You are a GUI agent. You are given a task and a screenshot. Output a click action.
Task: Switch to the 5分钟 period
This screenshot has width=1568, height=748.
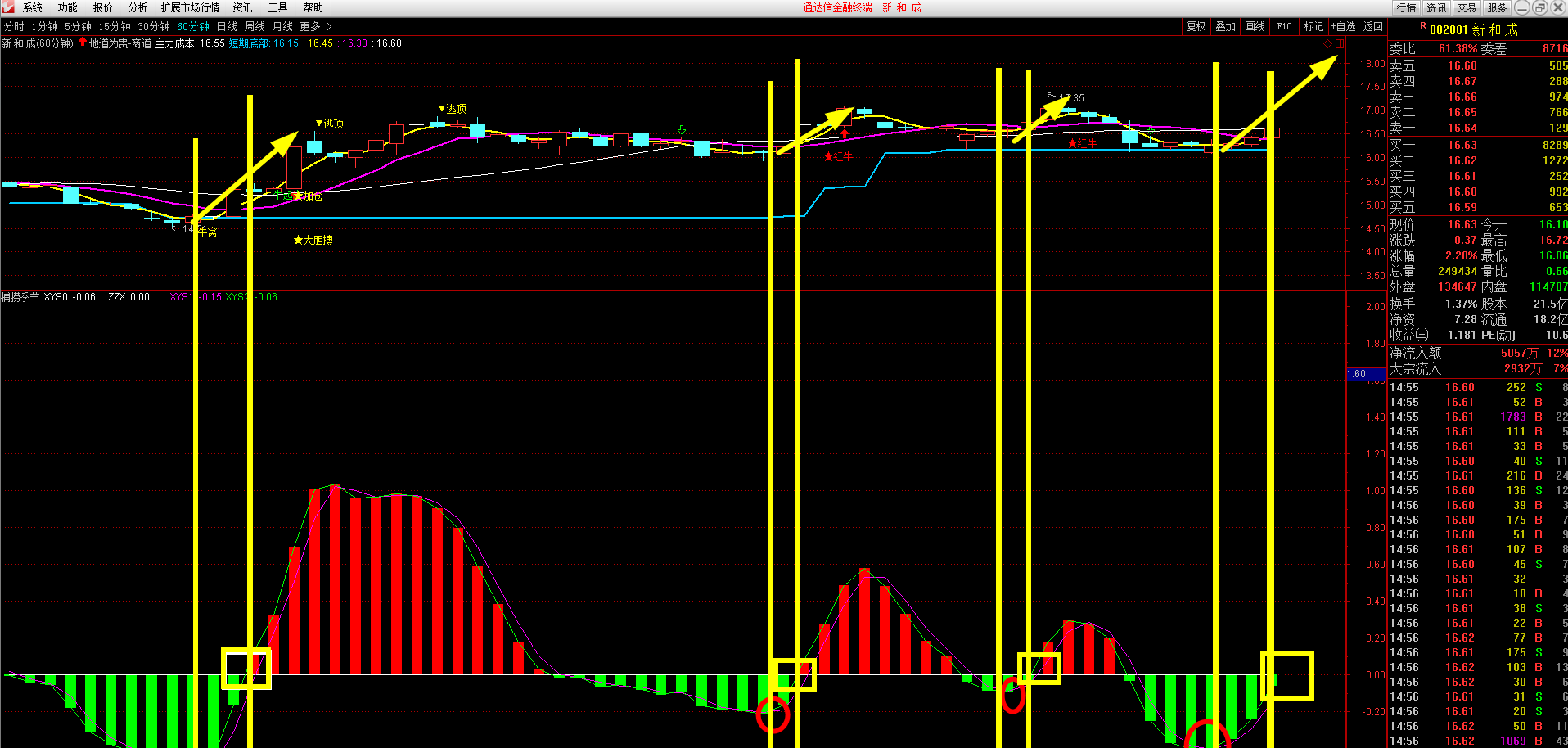(x=79, y=27)
